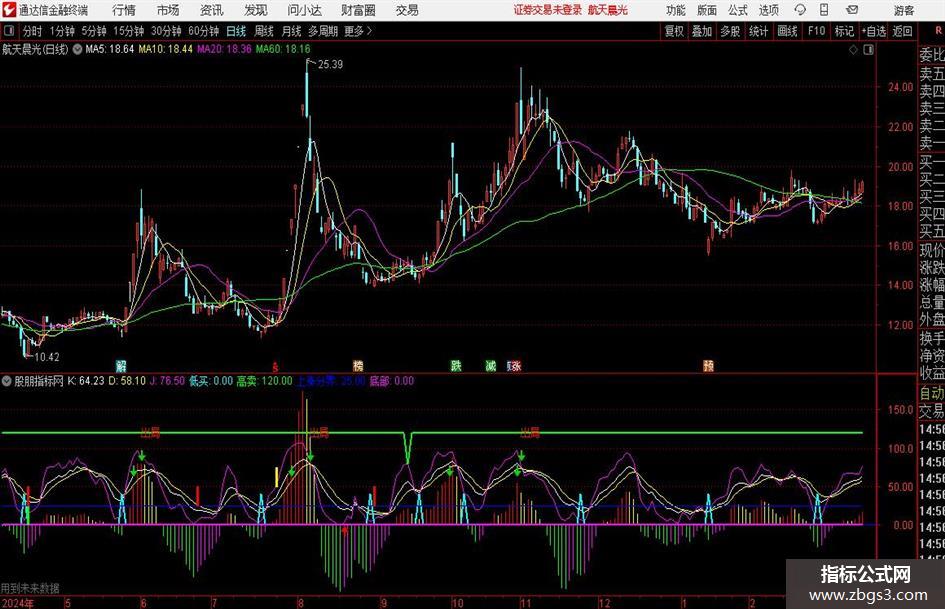This screenshot has width=945, height=609.
Task: Click the 2024年 date axis label
Action: coord(17,603)
